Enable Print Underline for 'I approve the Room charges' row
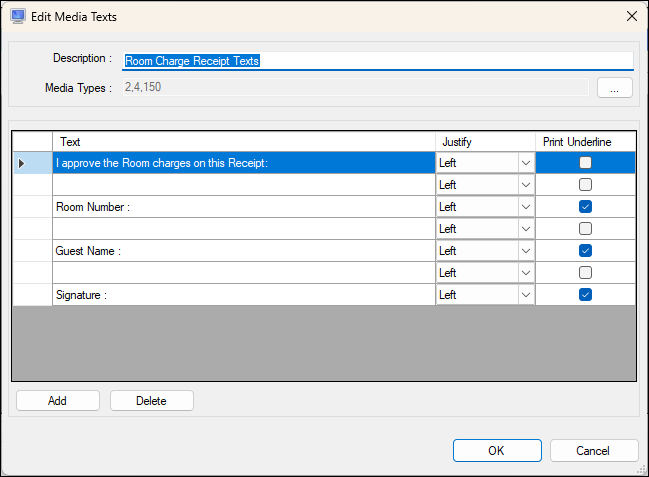The width and height of the screenshot is (649, 477). click(x=585, y=163)
